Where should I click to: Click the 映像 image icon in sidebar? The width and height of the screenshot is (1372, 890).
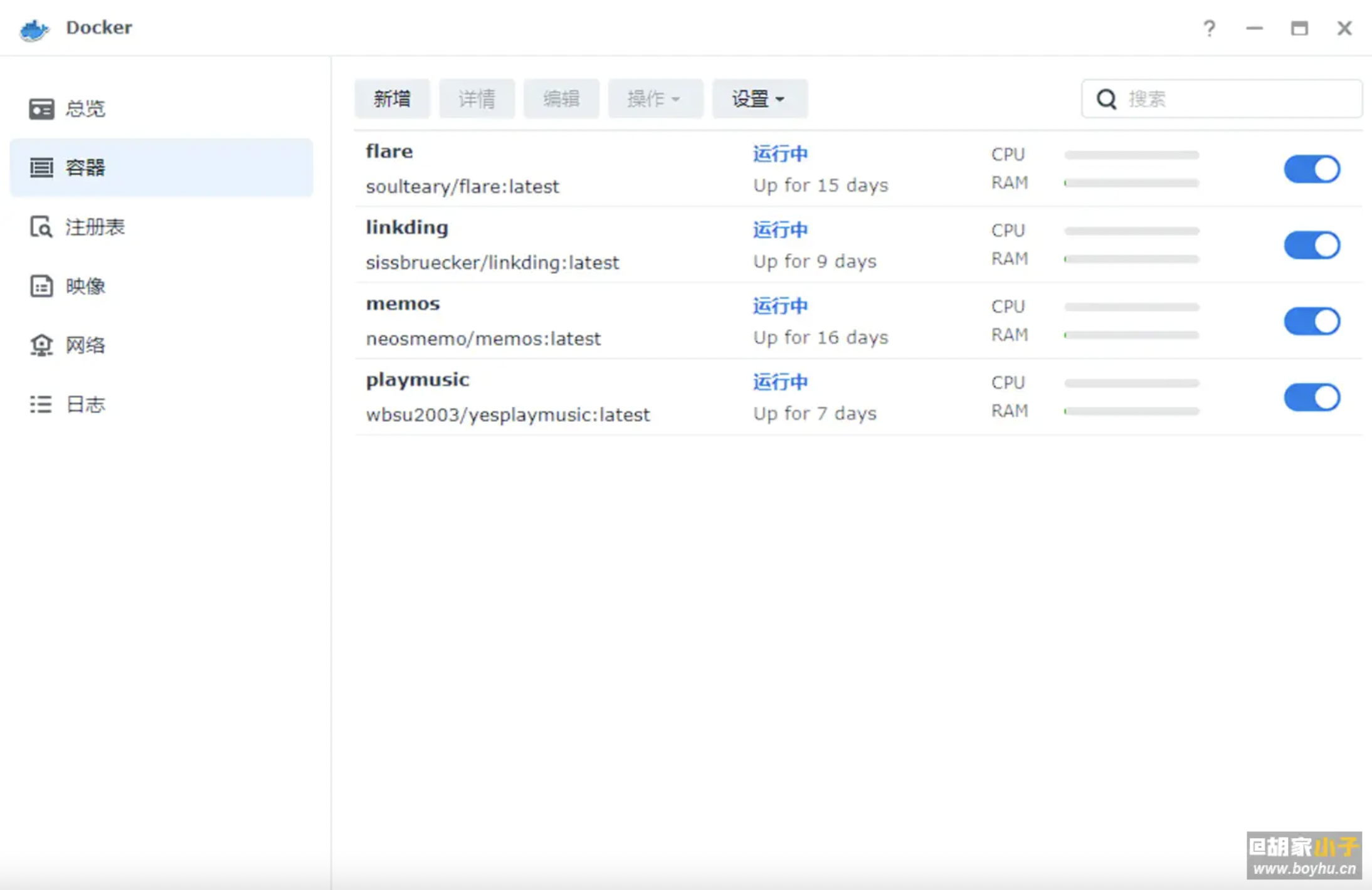click(41, 286)
